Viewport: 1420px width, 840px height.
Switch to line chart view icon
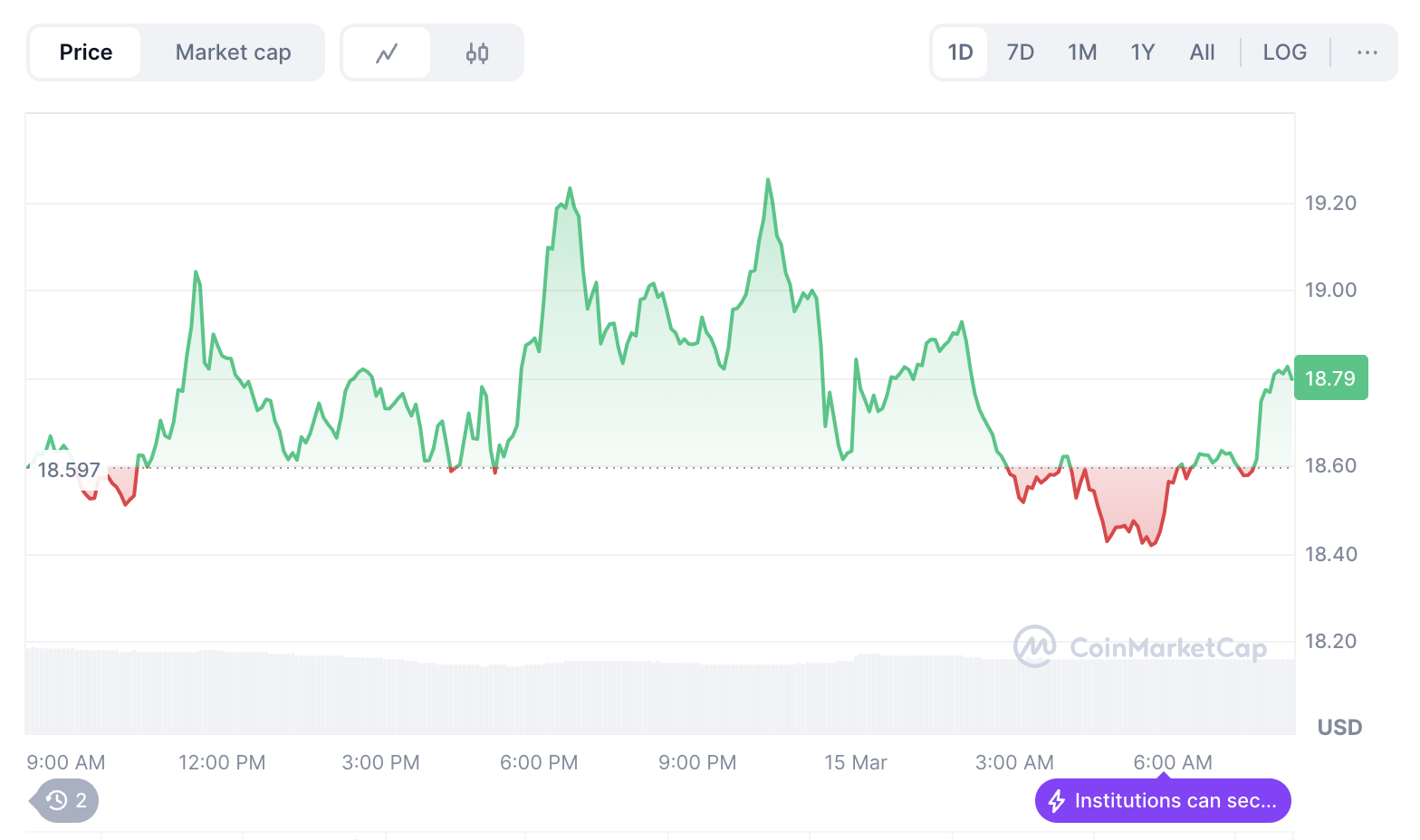[x=387, y=53]
